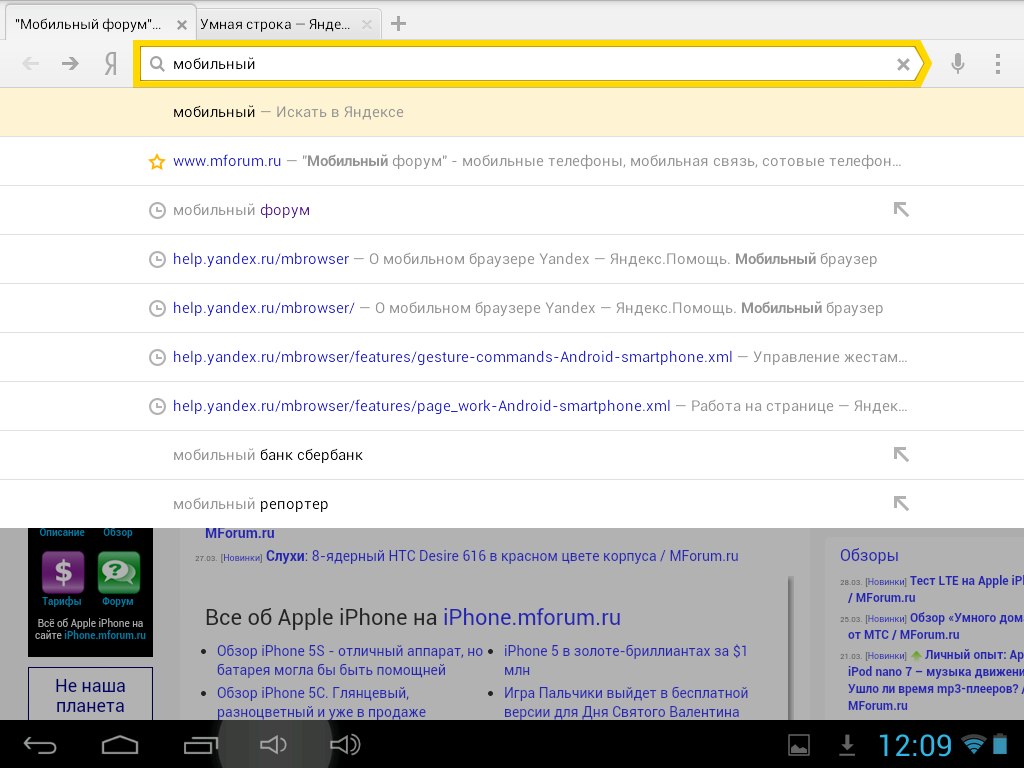Tap the Android home button
This screenshot has width=1024, height=768.
click(120, 744)
